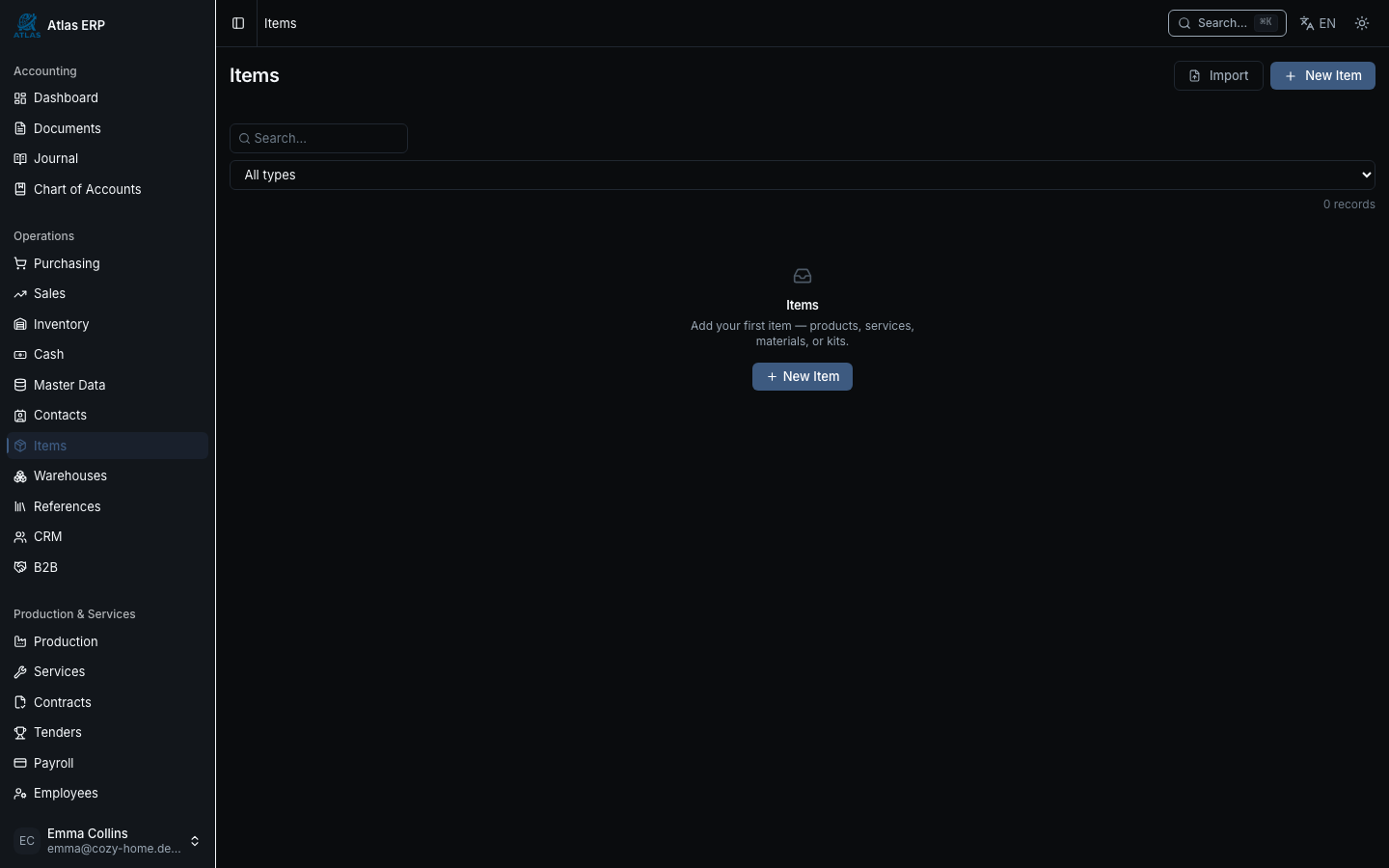Open the Emma Collins account menu

click(107, 841)
